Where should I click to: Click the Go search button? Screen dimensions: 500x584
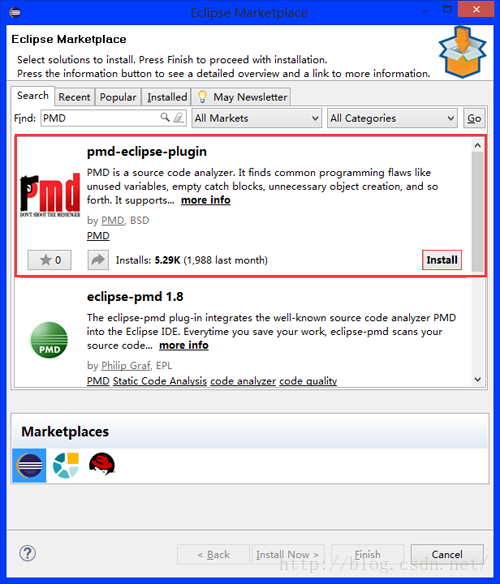point(474,118)
